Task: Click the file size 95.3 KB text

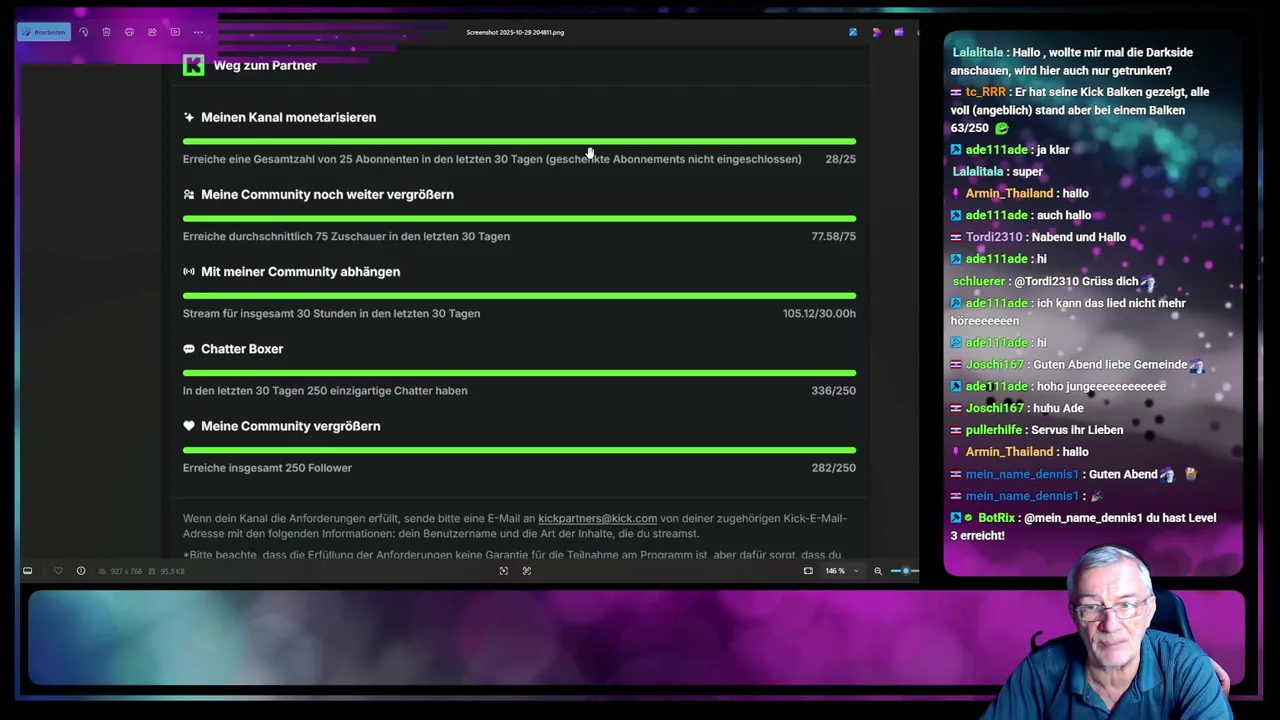Action: [172, 571]
